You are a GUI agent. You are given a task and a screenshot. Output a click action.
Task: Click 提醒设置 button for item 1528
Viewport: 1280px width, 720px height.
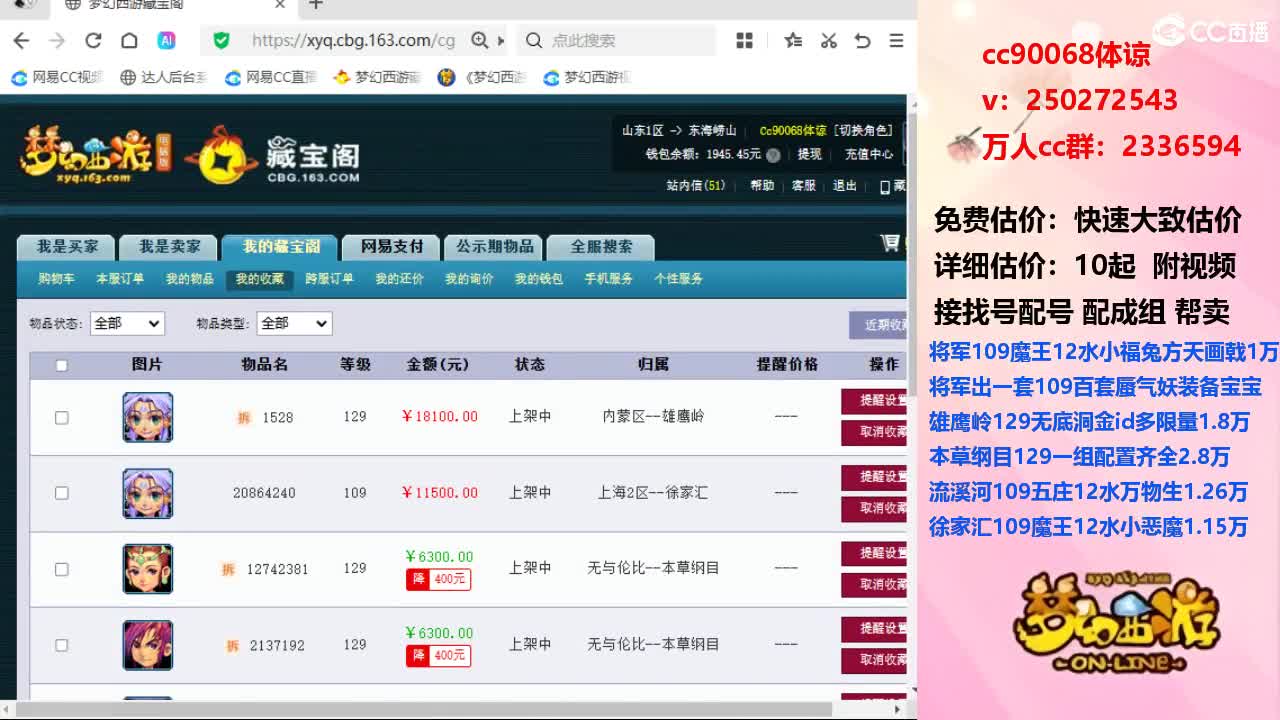coord(875,401)
